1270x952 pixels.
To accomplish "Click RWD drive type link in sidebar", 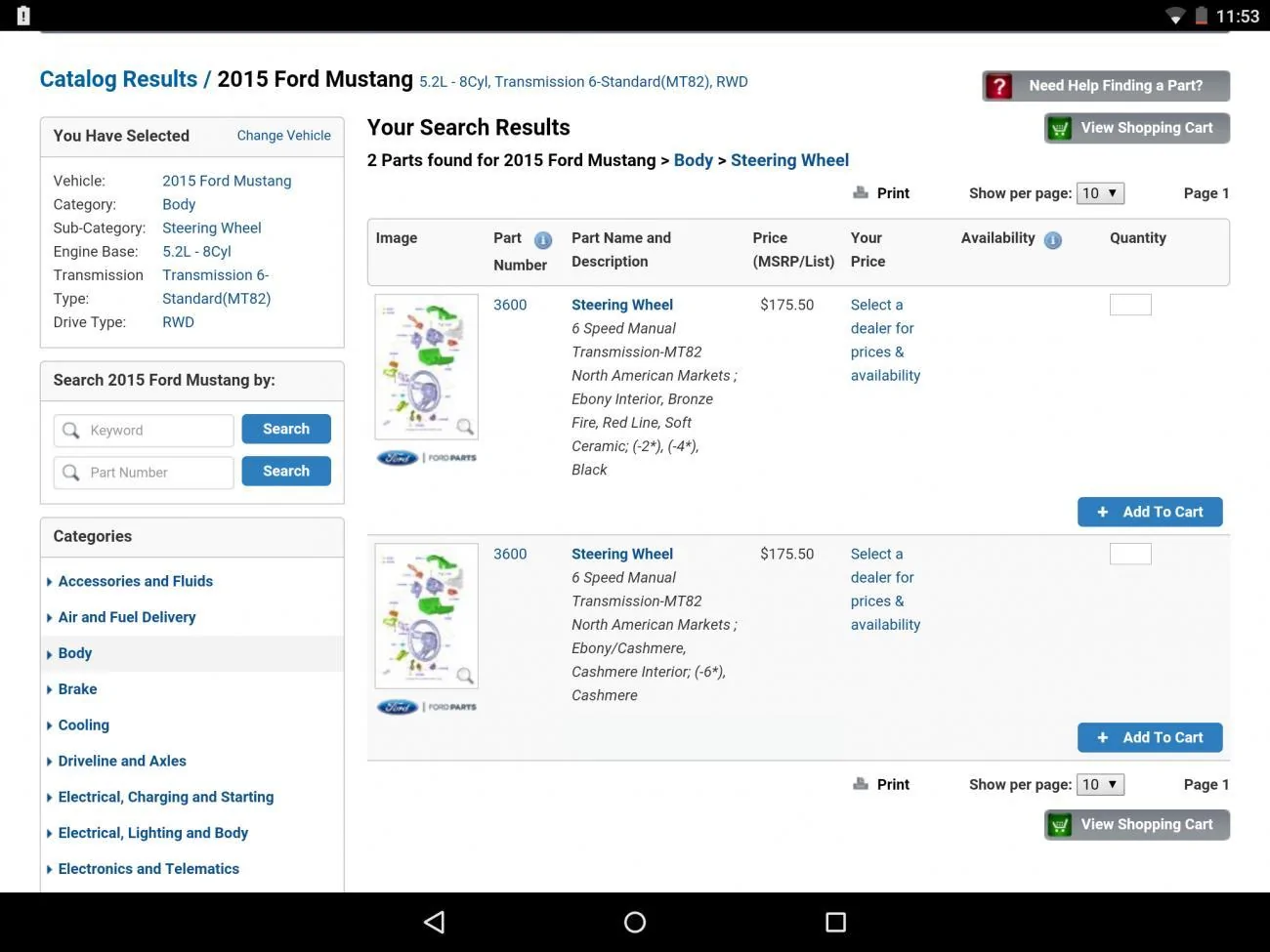I will point(178,322).
